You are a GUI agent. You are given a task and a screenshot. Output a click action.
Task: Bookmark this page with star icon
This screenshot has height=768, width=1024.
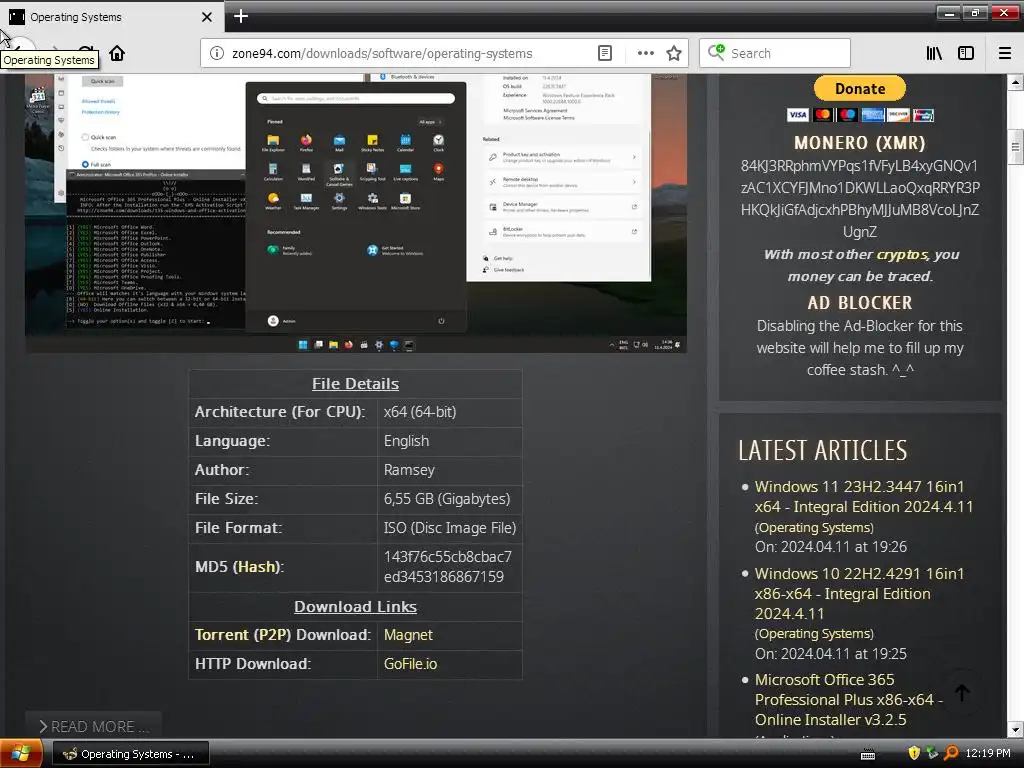click(x=674, y=54)
